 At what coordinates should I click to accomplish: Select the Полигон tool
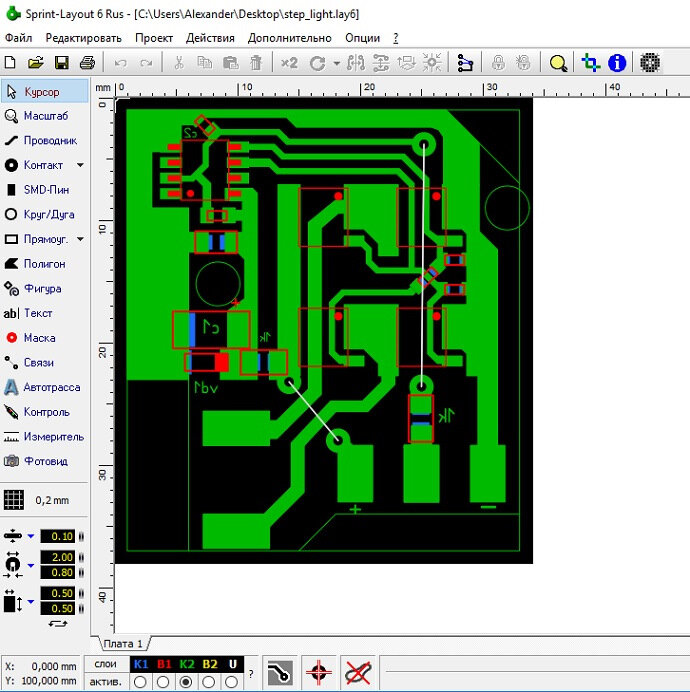coord(45,264)
